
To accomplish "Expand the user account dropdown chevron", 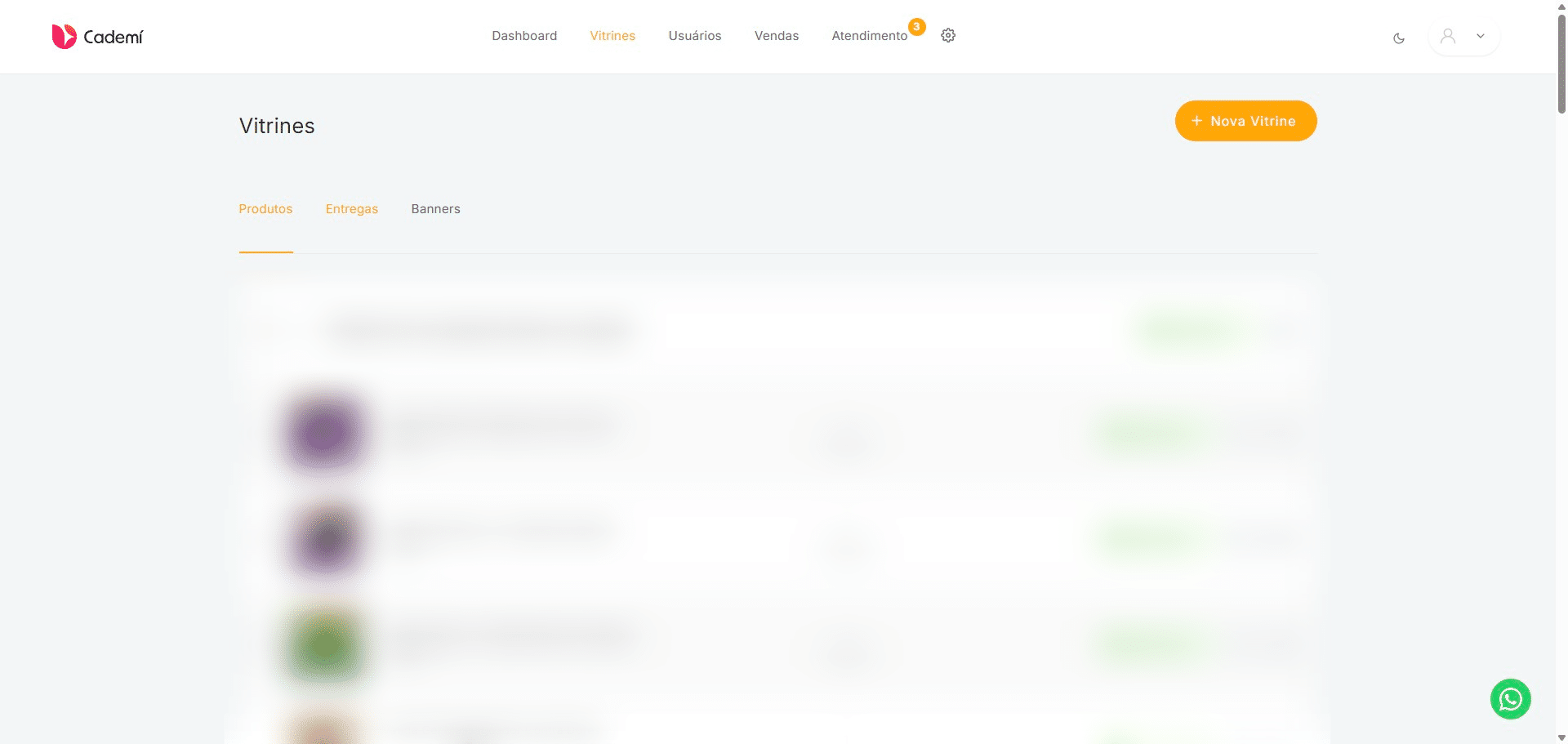I will (x=1481, y=36).
